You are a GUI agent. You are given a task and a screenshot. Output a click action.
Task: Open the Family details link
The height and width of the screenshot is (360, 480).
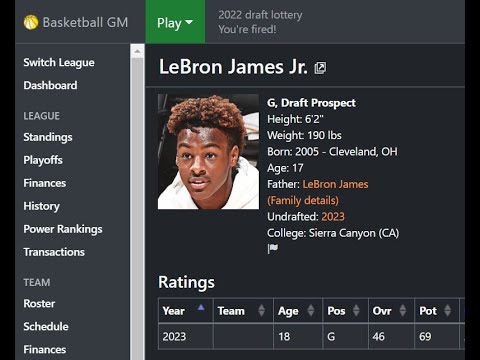coord(303,201)
